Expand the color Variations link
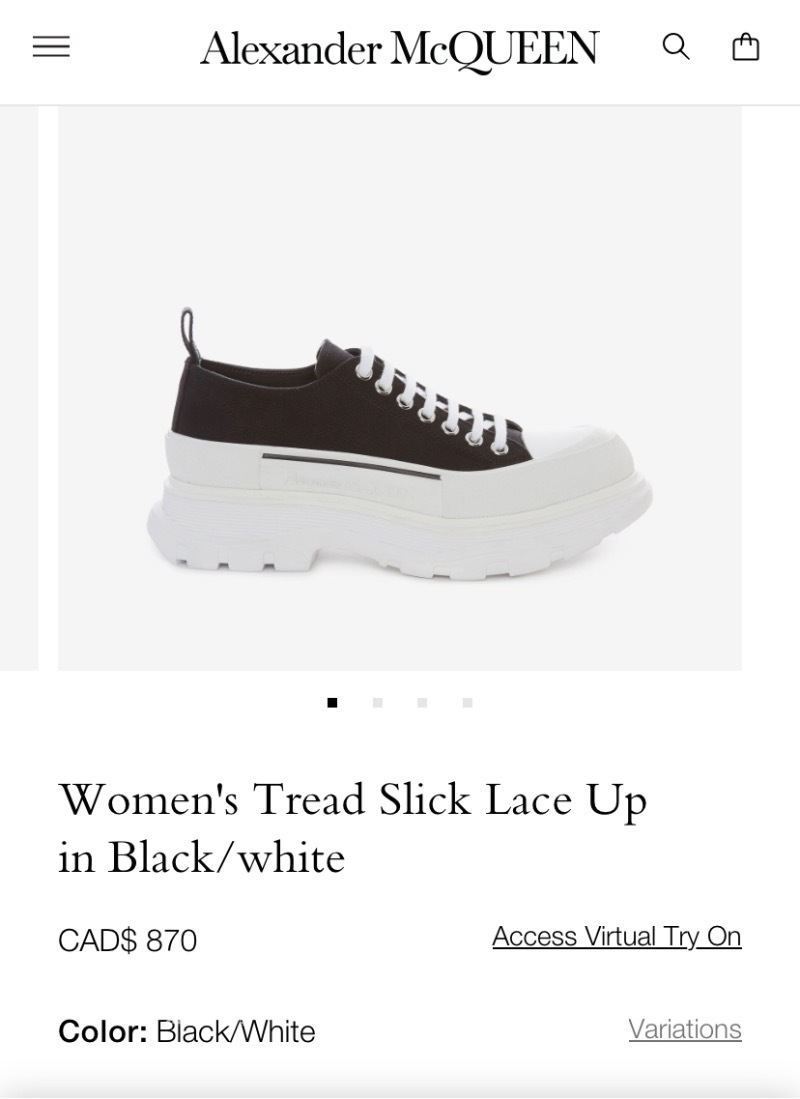 click(x=685, y=1029)
